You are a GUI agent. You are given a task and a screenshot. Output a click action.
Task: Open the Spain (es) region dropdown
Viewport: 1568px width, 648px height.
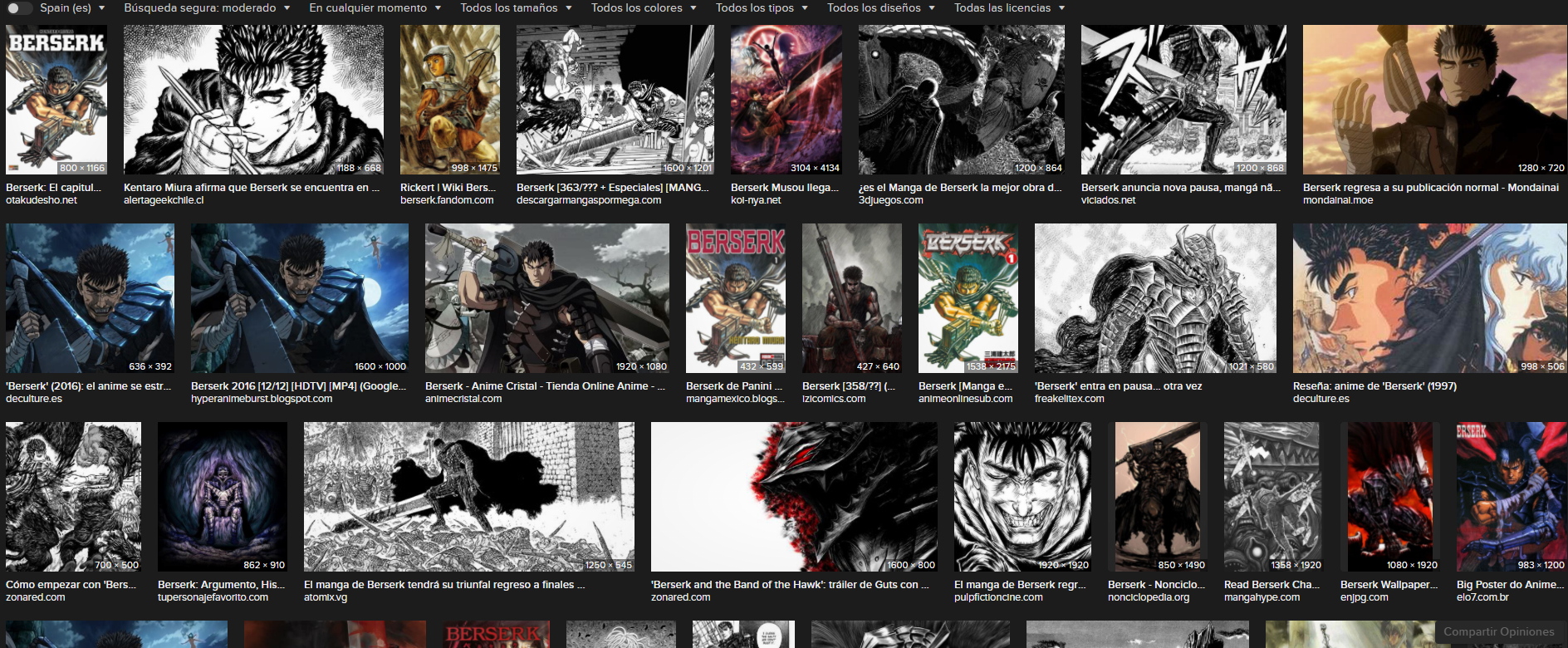click(72, 7)
